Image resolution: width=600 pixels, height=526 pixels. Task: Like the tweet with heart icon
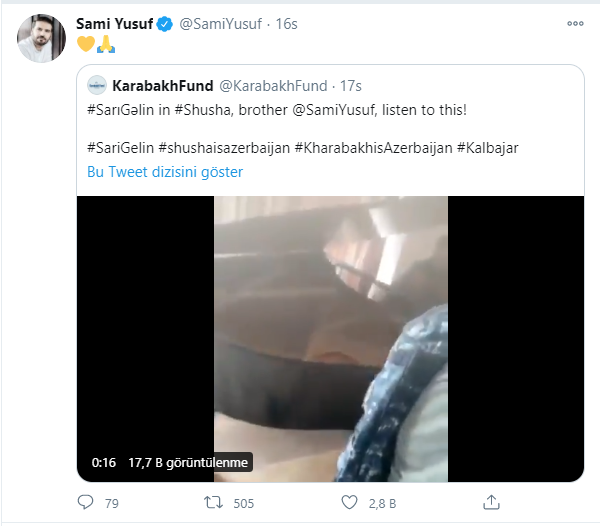coord(349,502)
